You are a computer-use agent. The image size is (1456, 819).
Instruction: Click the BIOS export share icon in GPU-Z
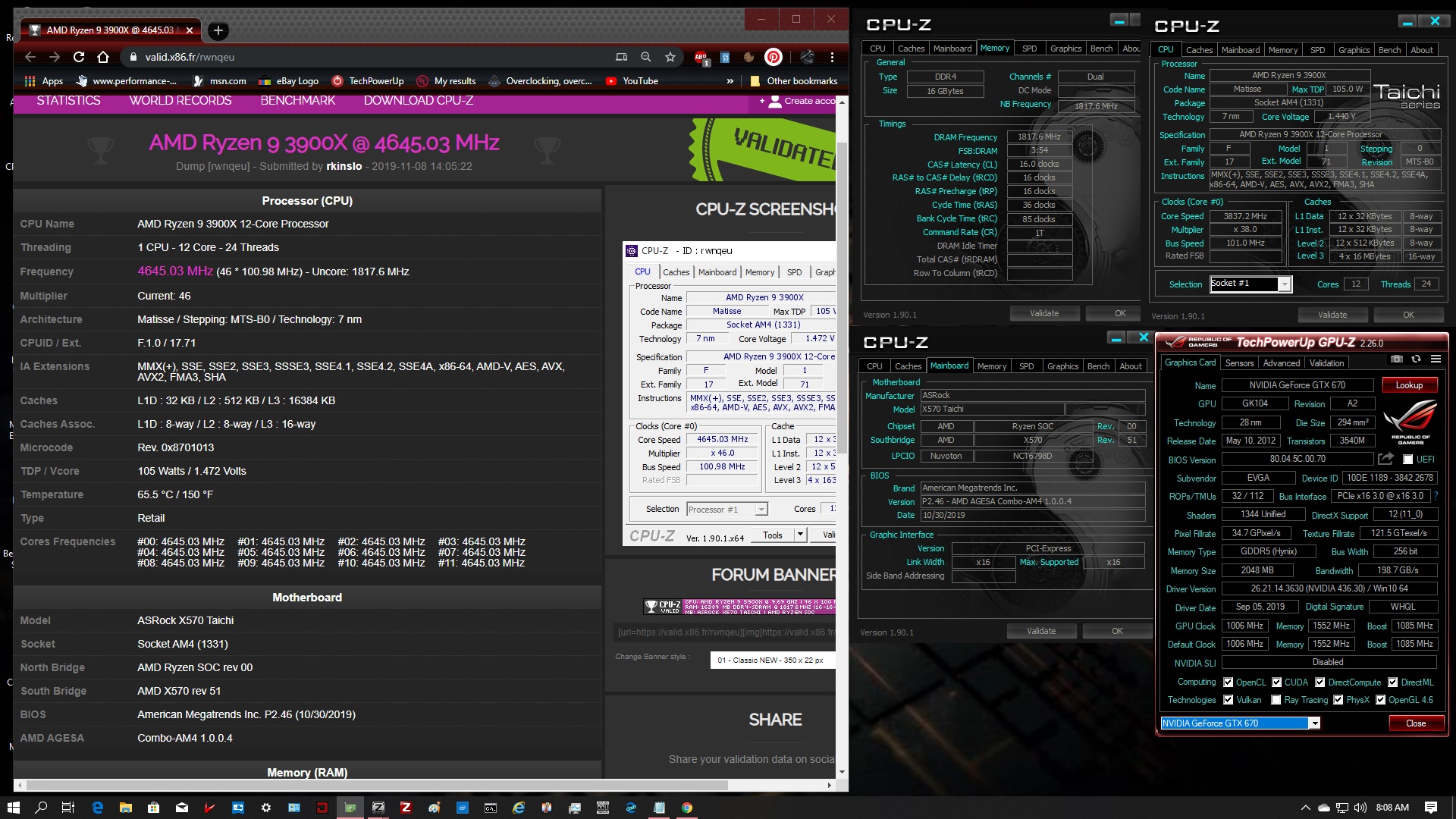pyautogui.click(x=1385, y=459)
